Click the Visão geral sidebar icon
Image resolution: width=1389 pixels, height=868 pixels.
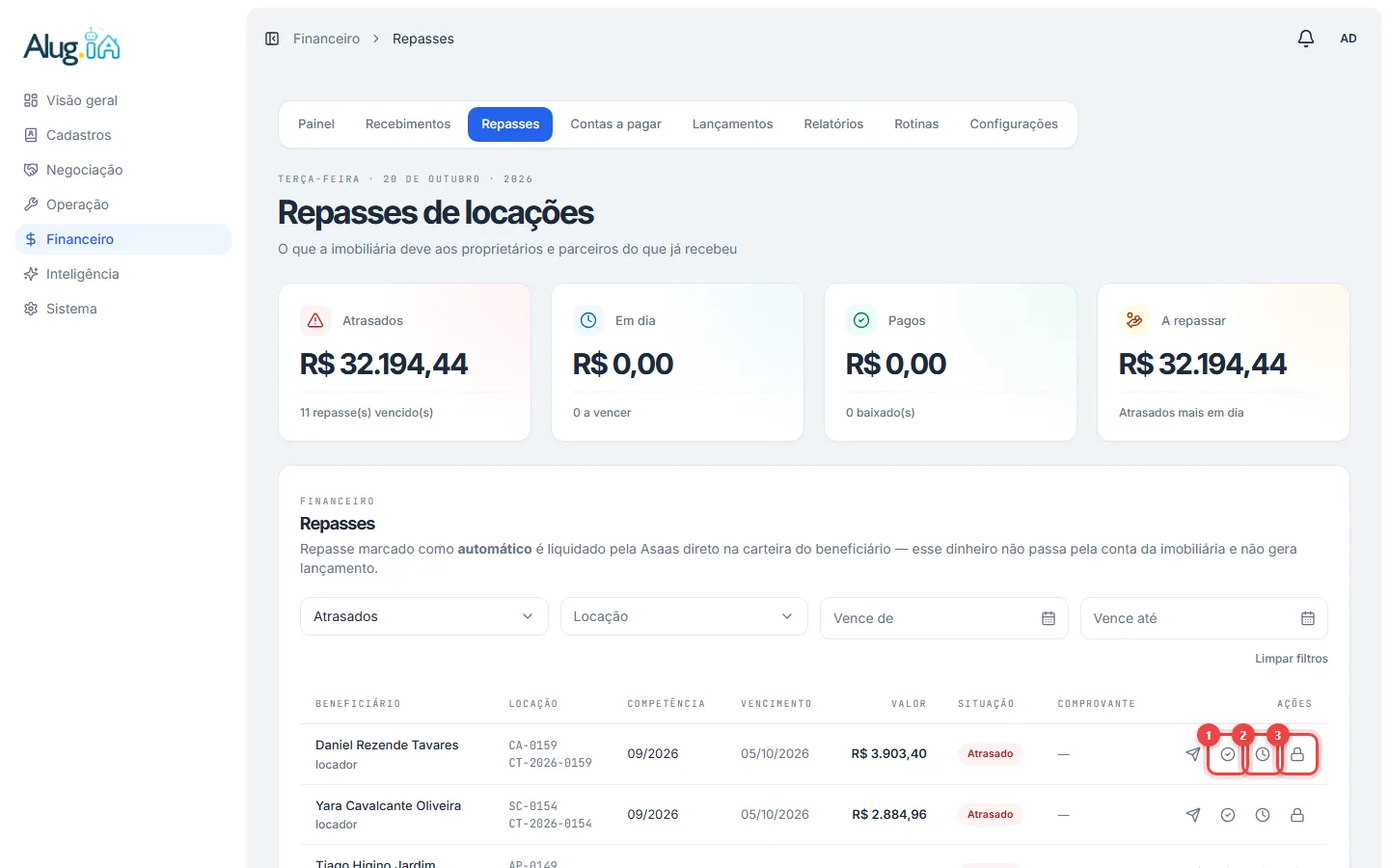[31, 100]
